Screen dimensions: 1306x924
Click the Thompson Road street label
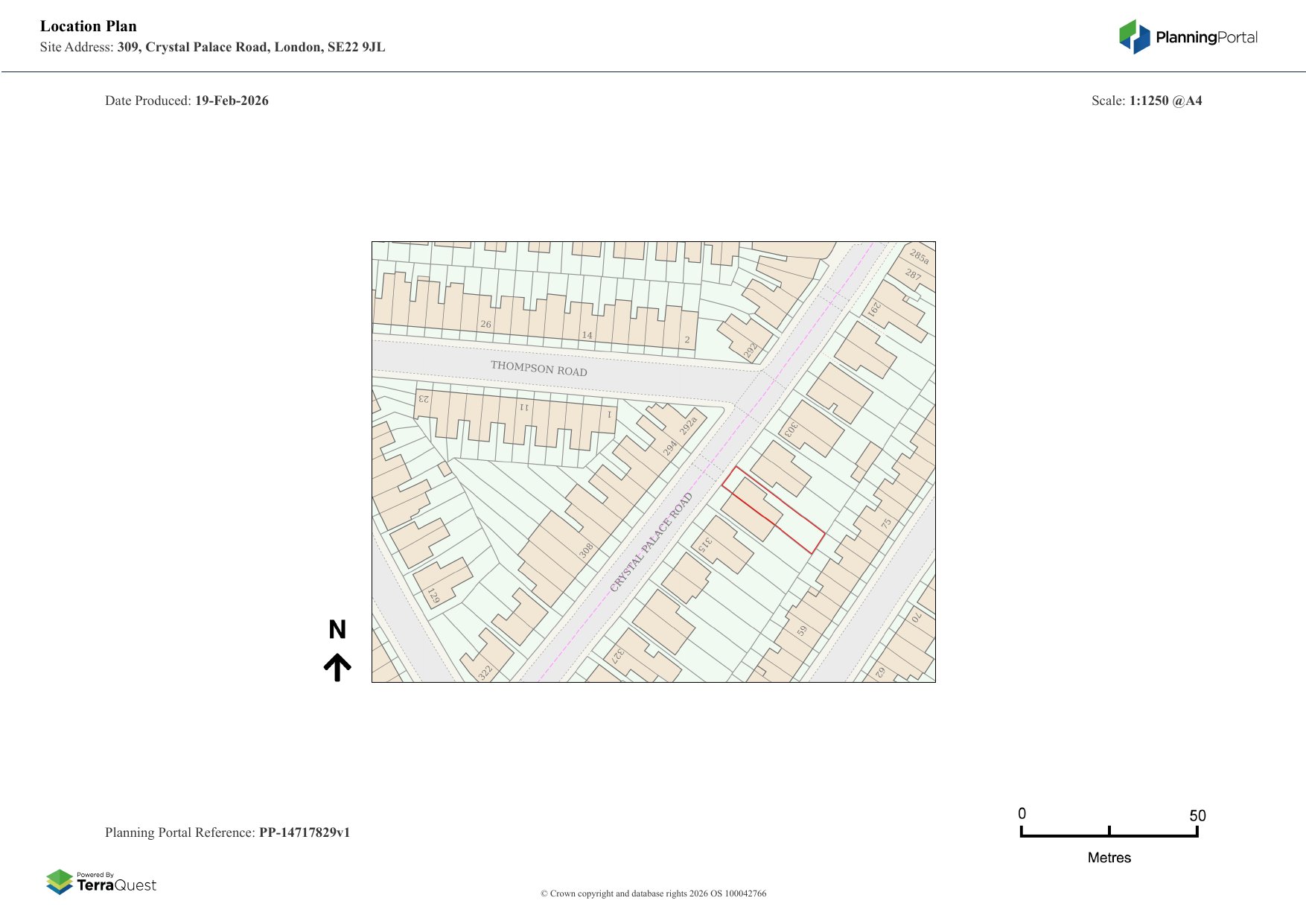tap(538, 369)
